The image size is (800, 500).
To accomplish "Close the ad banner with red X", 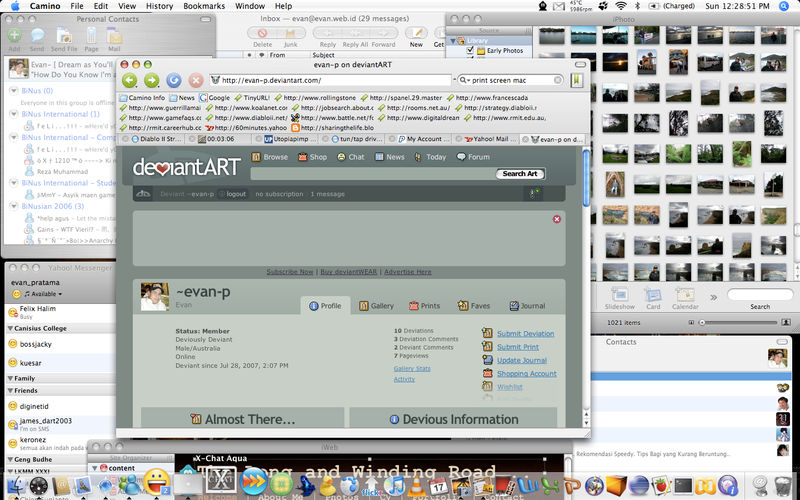I will [557, 219].
